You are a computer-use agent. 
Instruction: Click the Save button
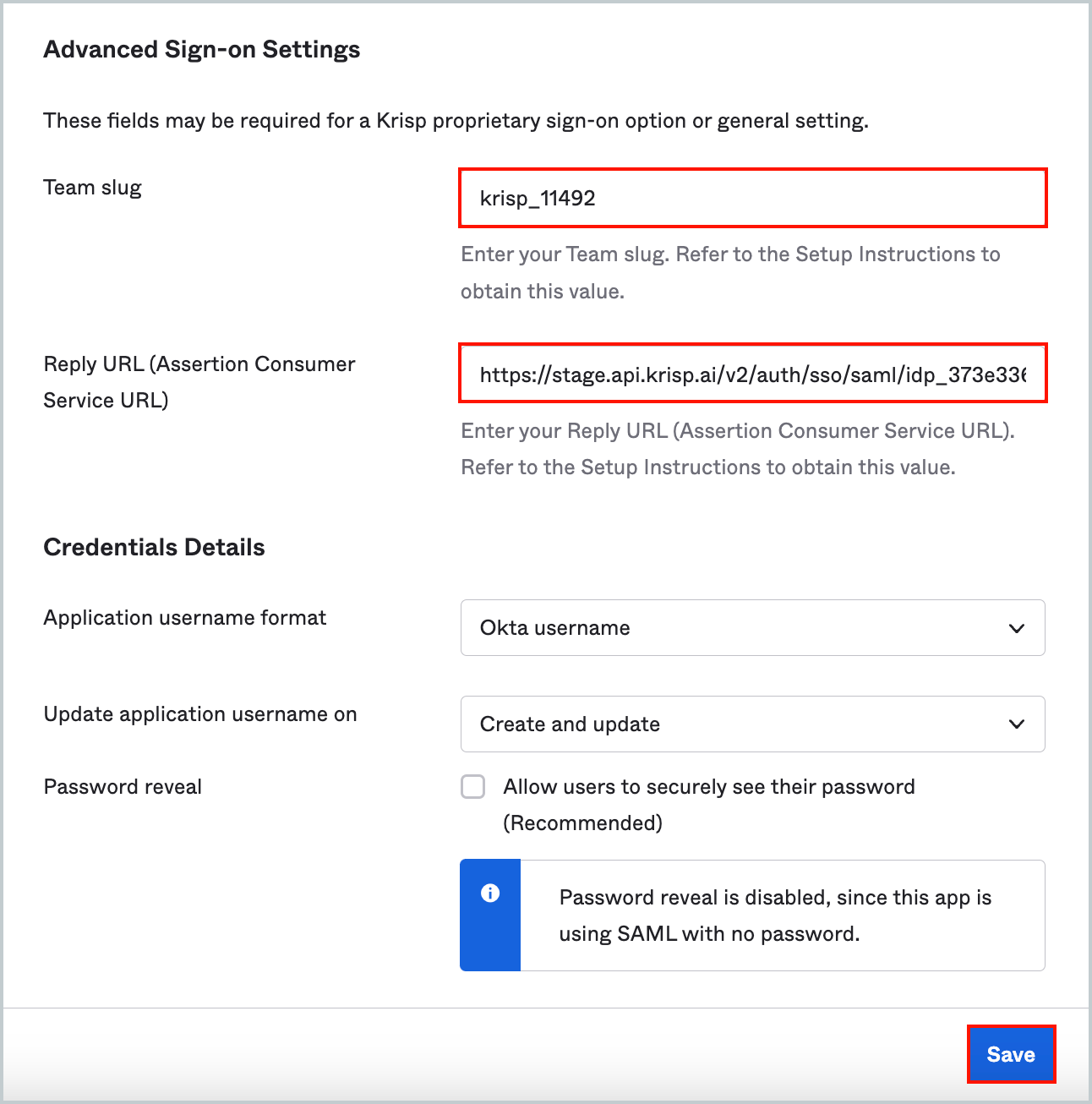pos(1011,1054)
